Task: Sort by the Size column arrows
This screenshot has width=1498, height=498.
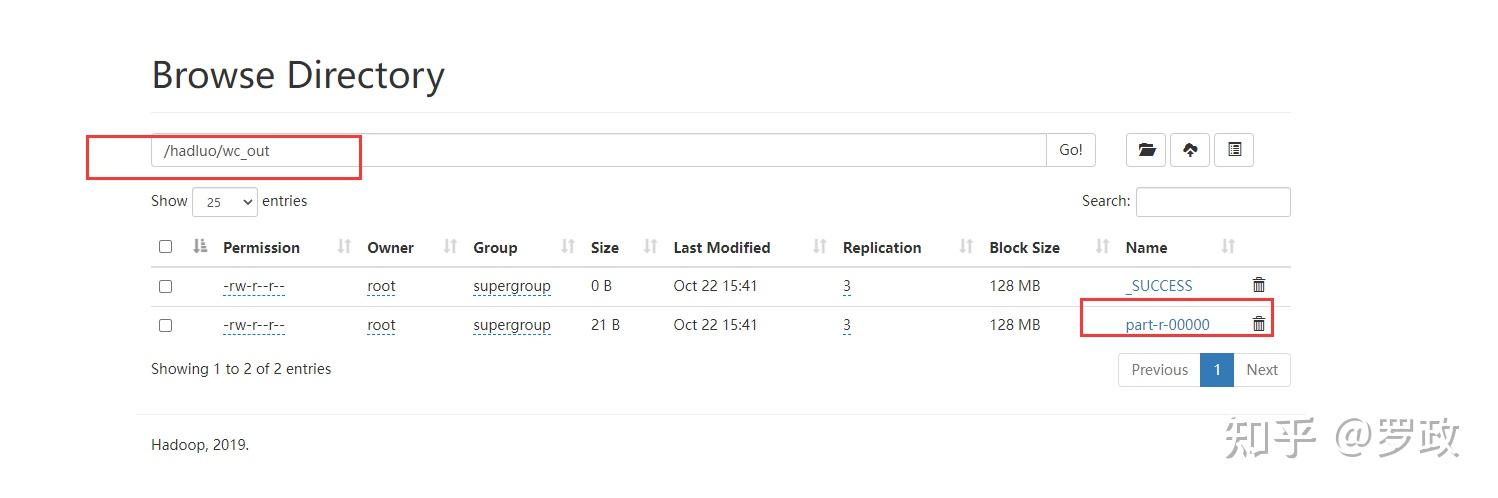Action: tap(650, 247)
